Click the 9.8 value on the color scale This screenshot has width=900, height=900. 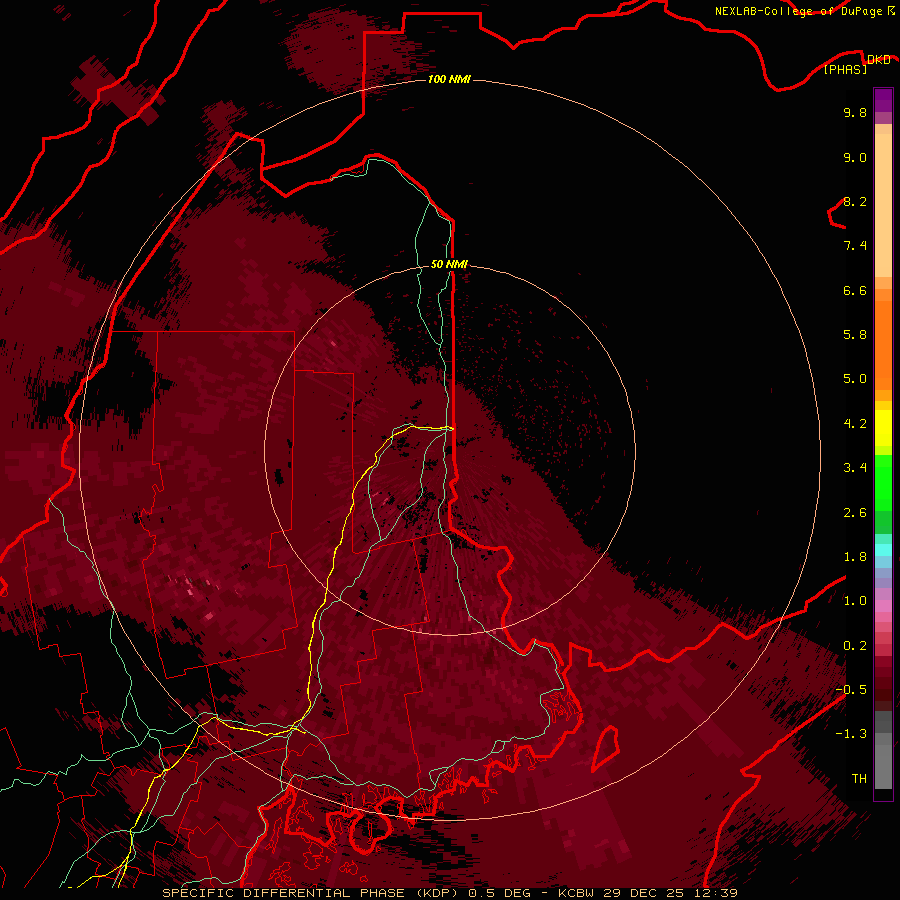tap(855, 112)
